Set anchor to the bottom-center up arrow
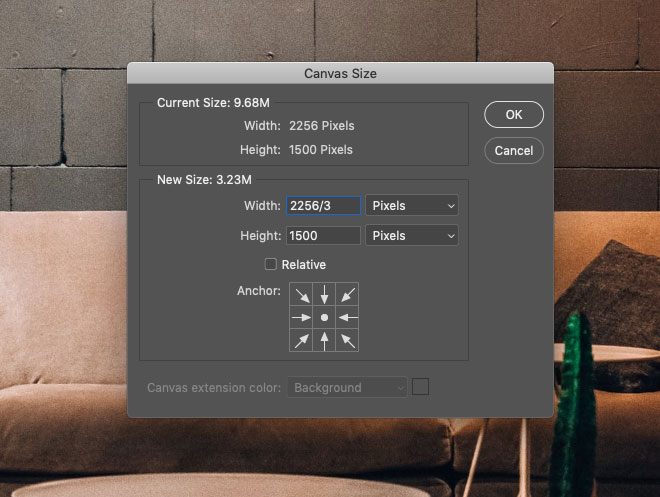The height and width of the screenshot is (497, 660). coord(324,340)
